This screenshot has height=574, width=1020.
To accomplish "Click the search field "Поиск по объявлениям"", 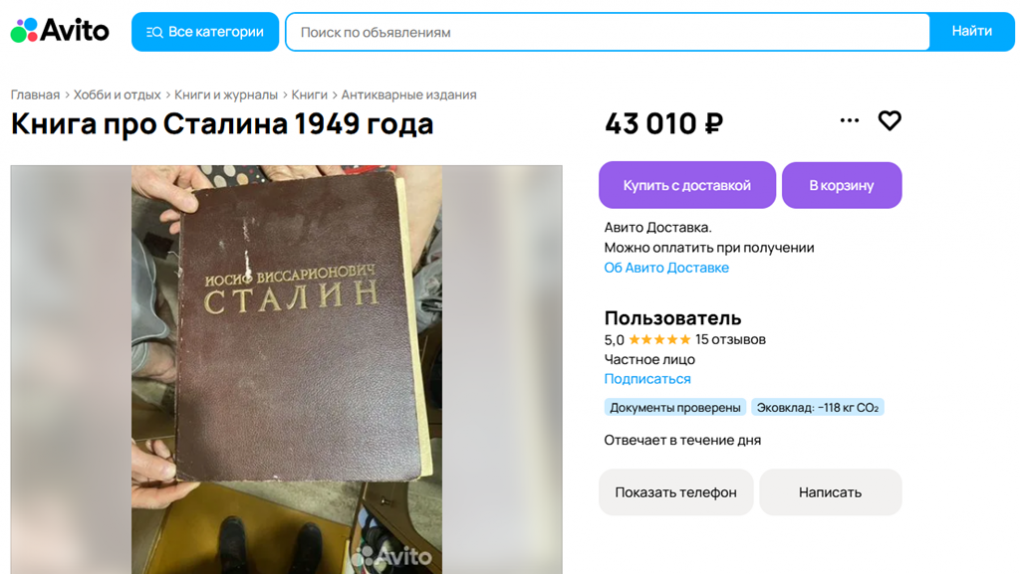I will (608, 32).
